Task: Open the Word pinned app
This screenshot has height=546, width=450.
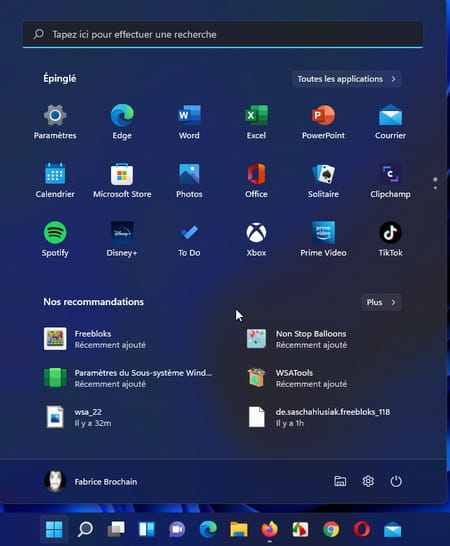Action: [x=189, y=122]
